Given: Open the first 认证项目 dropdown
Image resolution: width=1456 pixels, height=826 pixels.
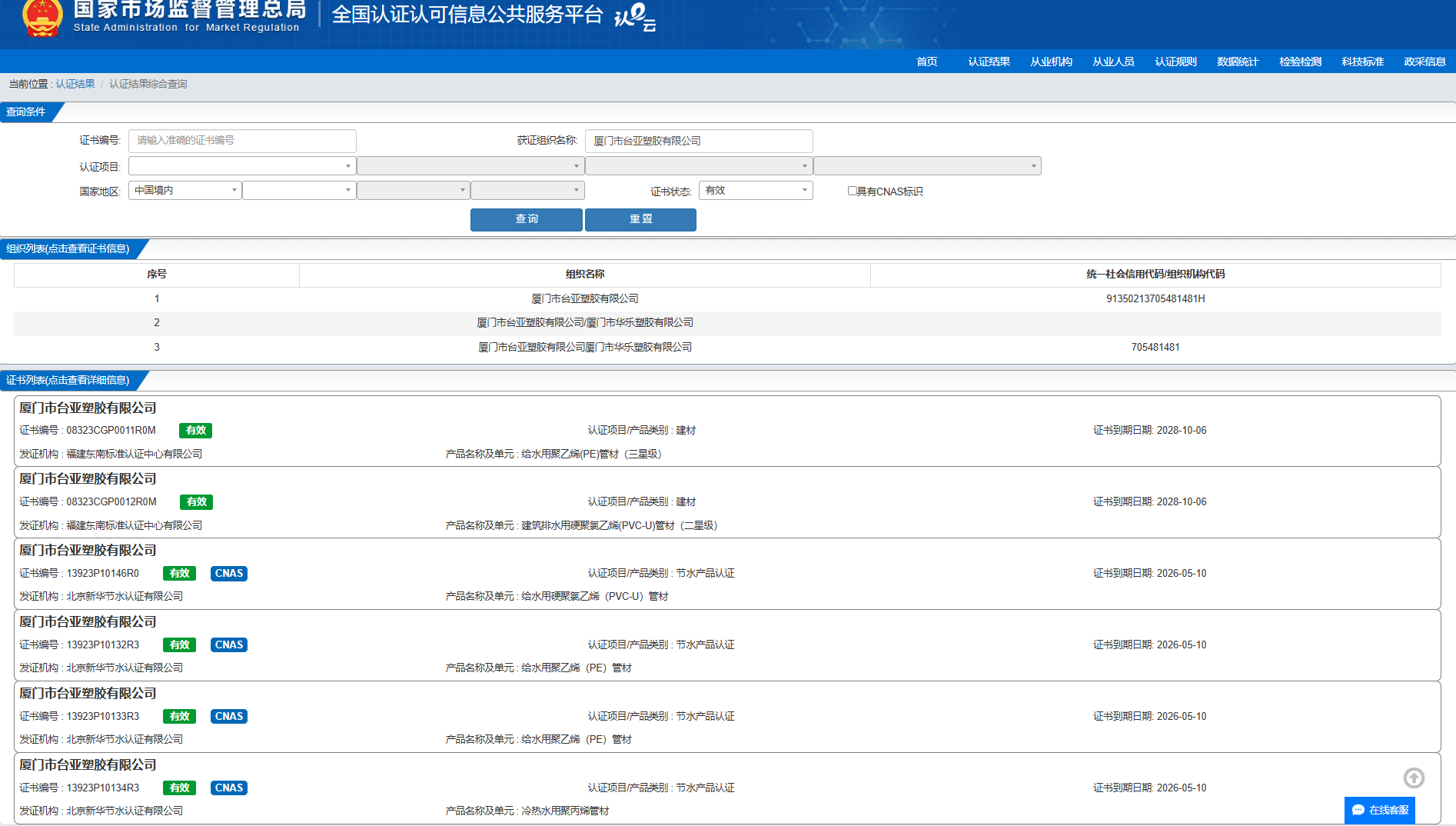Looking at the screenshot, I should [x=242, y=166].
